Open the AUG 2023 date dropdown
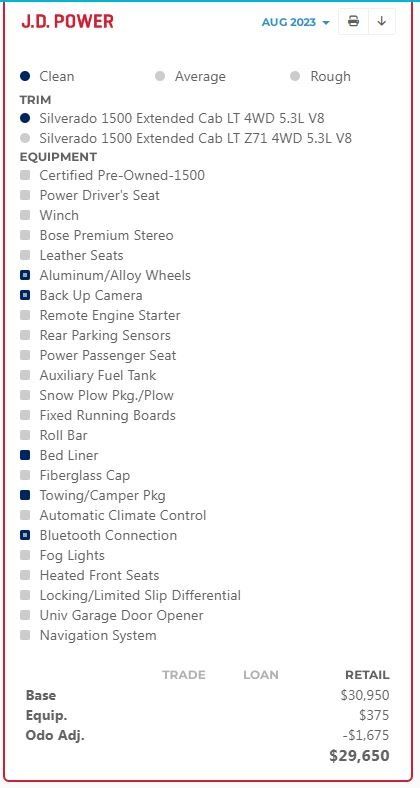Image resolution: width=420 pixels, height=788 pixels. [x=295, y=22]
